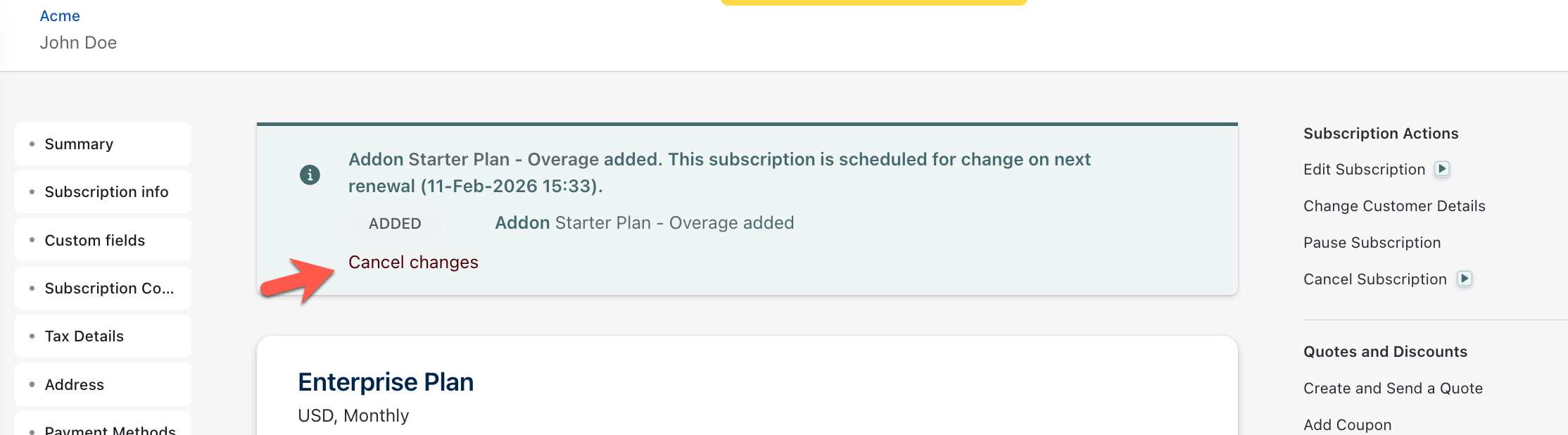Select Change Customer Details
This screenshot has height=435, width=1568.
point(1394,206)
